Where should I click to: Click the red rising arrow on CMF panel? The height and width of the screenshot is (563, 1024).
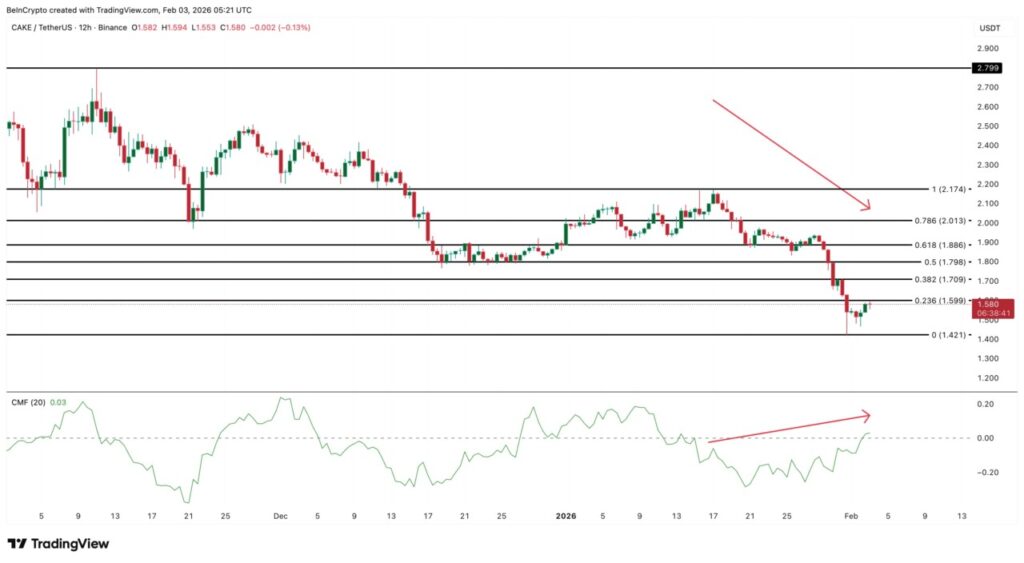click(788, 427)
